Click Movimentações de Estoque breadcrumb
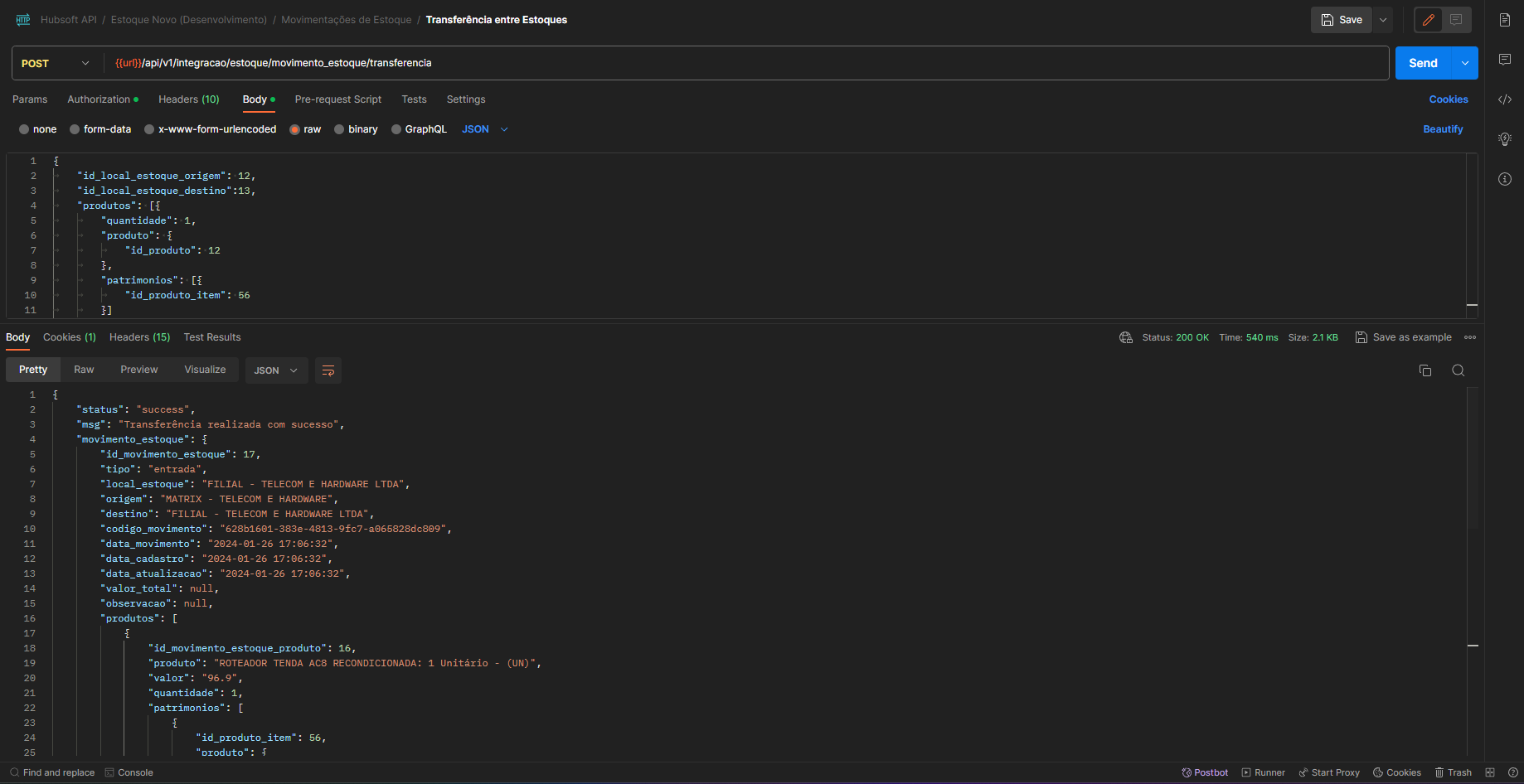 pyautogui.click(x=347, y=20)
